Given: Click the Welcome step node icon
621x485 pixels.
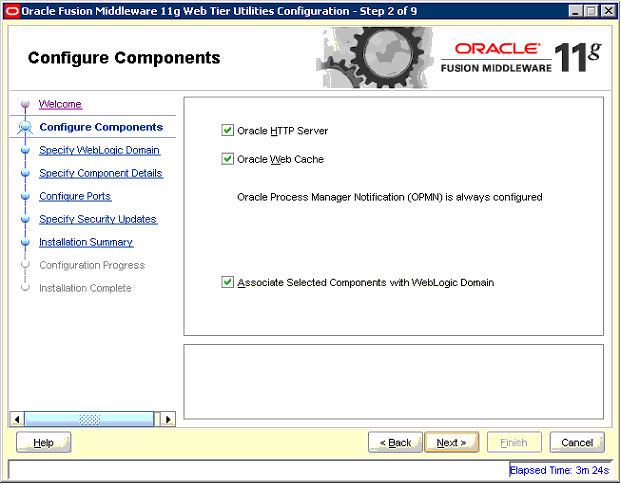Looking at the screenshot, I should click(25, 105).
